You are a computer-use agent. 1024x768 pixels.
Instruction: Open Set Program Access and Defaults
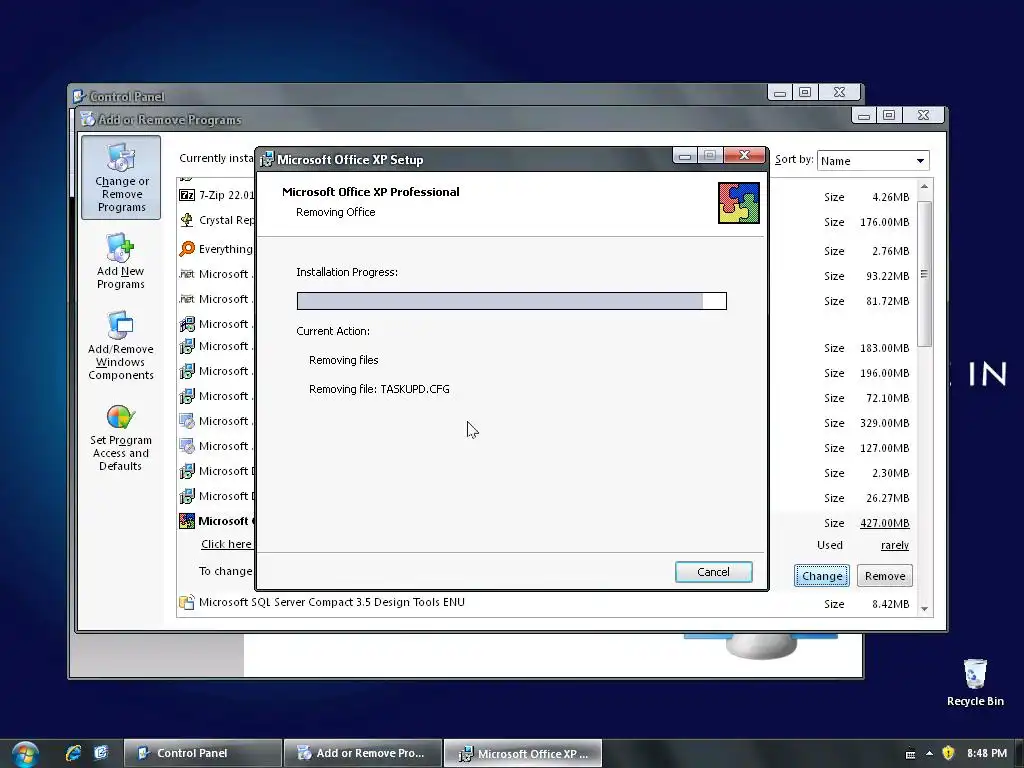[x=121, y=438]
